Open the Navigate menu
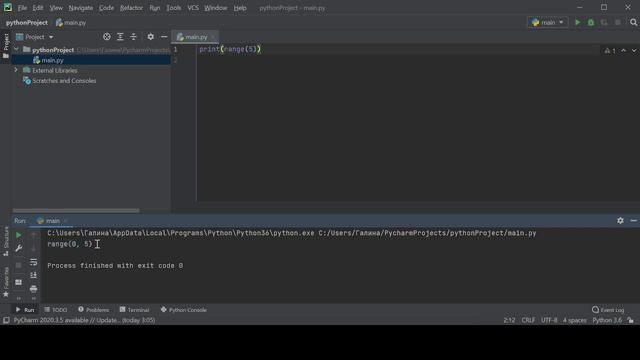 81,8
